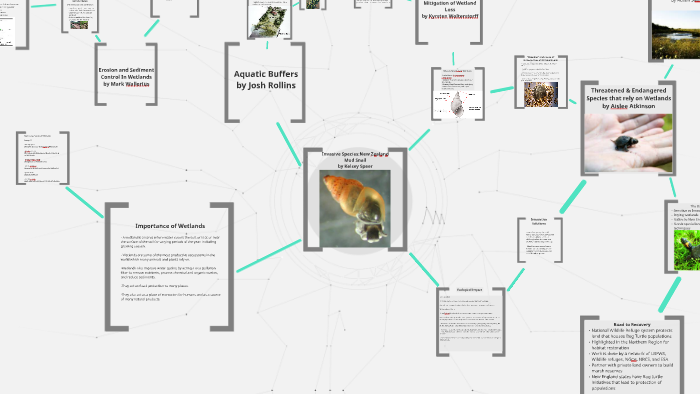Select paragraph 'They also act as a place of recreation'
This screenshot has height=394, width=700.
(171, 297)
